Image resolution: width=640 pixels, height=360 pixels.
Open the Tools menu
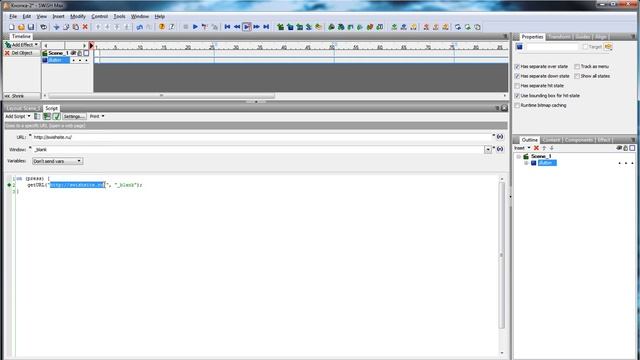tap(119, 16)
